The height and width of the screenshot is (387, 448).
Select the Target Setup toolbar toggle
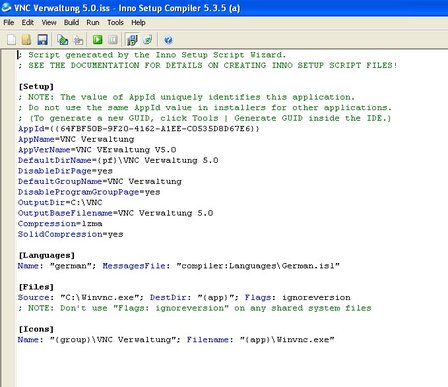pyautogui.click(x=132, y=40)
